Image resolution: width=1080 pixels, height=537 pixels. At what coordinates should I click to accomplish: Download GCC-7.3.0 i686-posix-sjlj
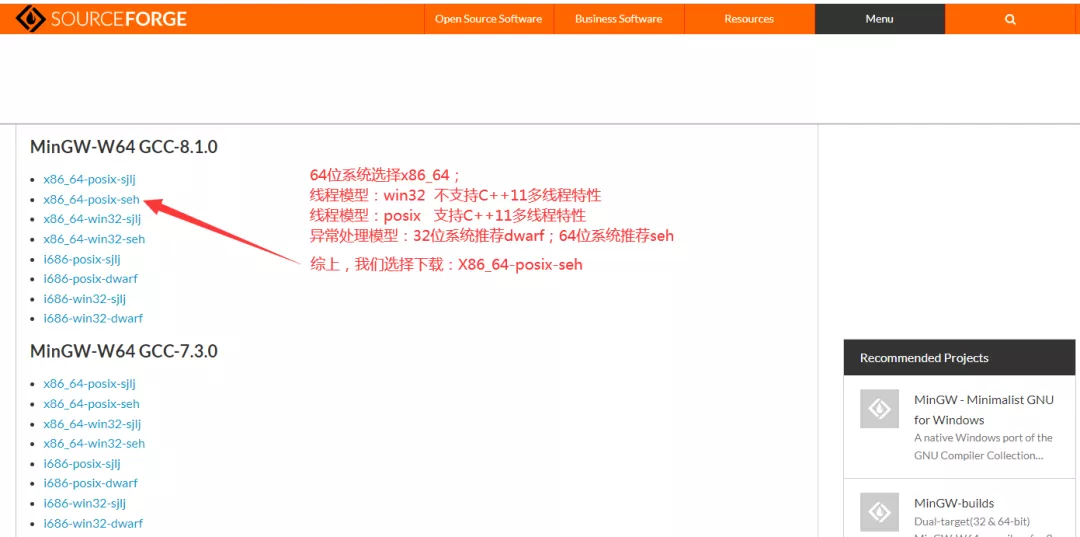click(82, 463)
